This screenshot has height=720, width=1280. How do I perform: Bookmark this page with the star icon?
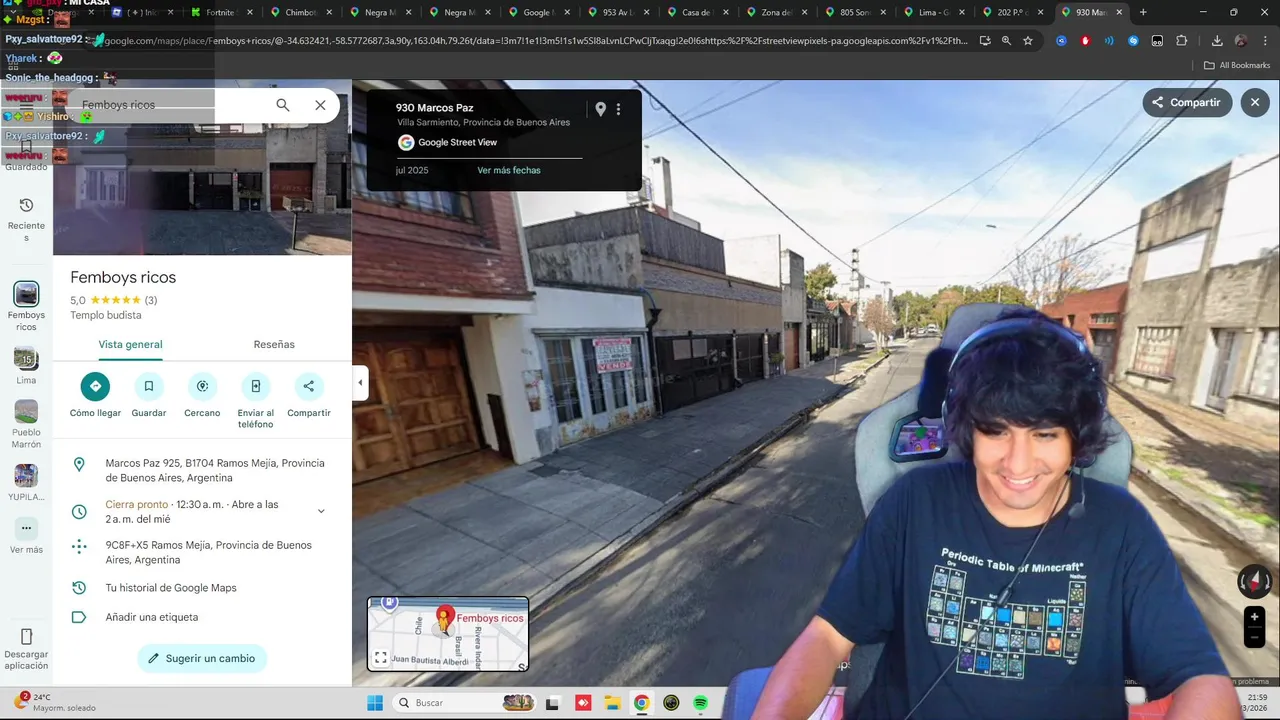click(x=1027, y=41)
